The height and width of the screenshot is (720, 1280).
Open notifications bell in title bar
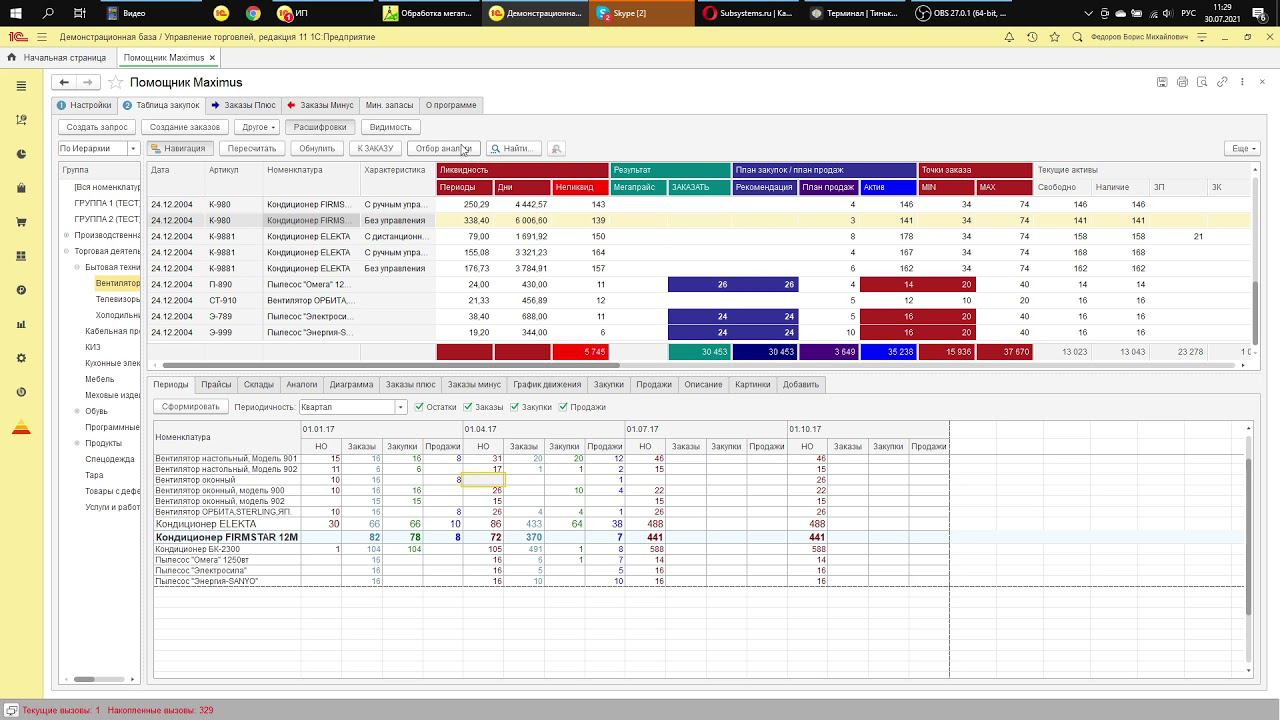1010,37
